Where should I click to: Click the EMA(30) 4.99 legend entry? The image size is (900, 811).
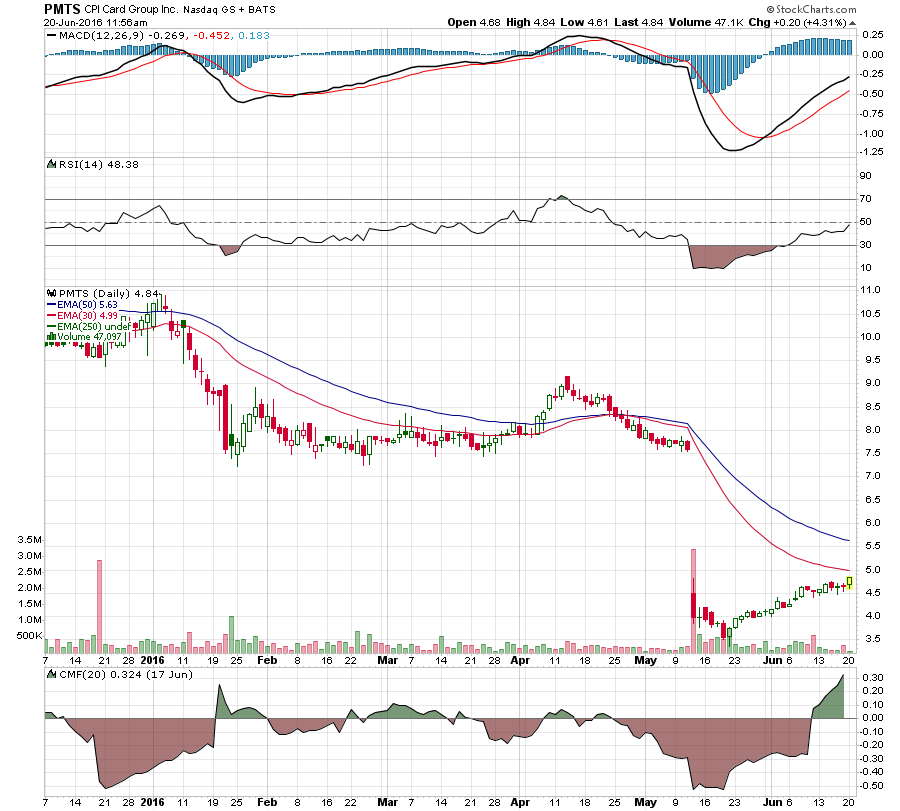tap(87, 316)
